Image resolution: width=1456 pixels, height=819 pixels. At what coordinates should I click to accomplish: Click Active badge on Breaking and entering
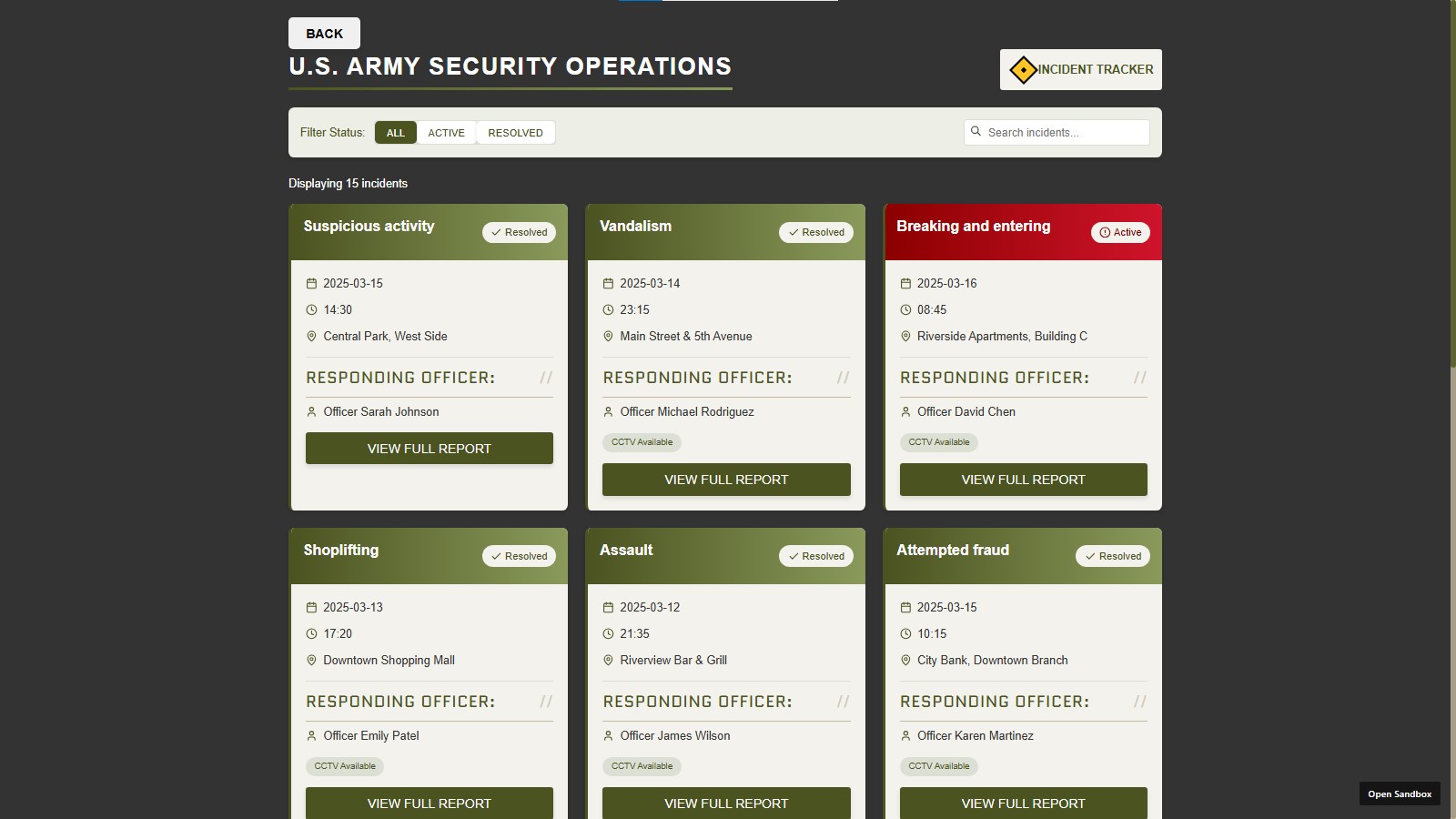1120,232
